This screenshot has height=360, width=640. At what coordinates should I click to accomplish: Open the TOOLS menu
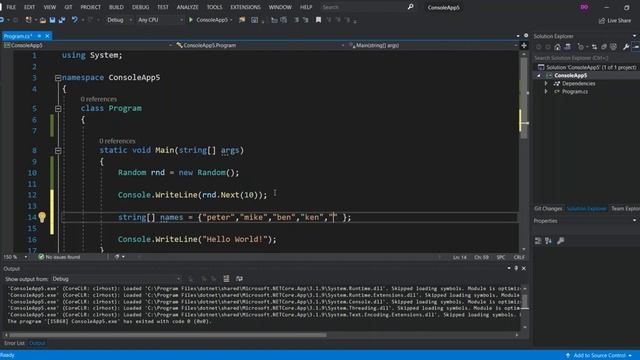214,7
